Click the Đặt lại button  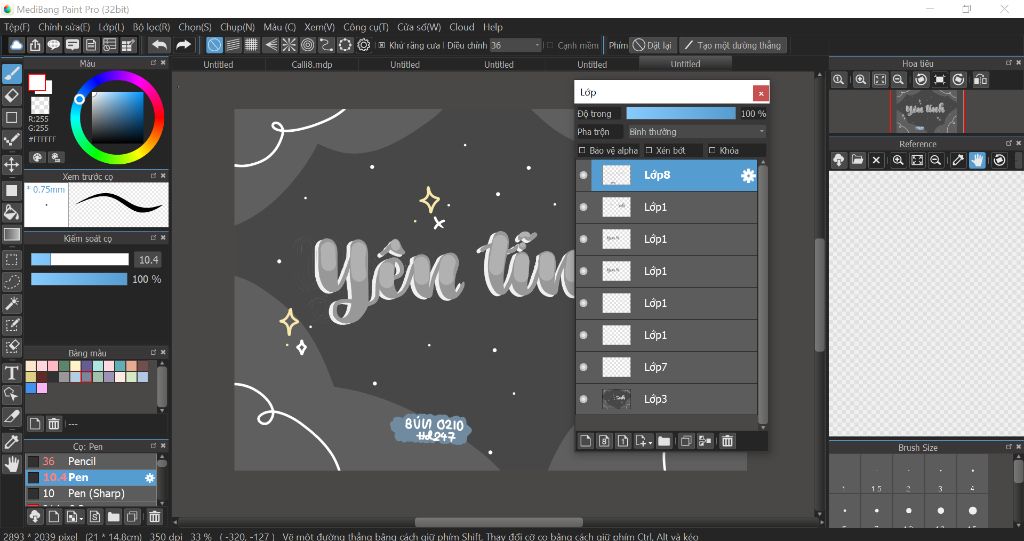point(652,45)
